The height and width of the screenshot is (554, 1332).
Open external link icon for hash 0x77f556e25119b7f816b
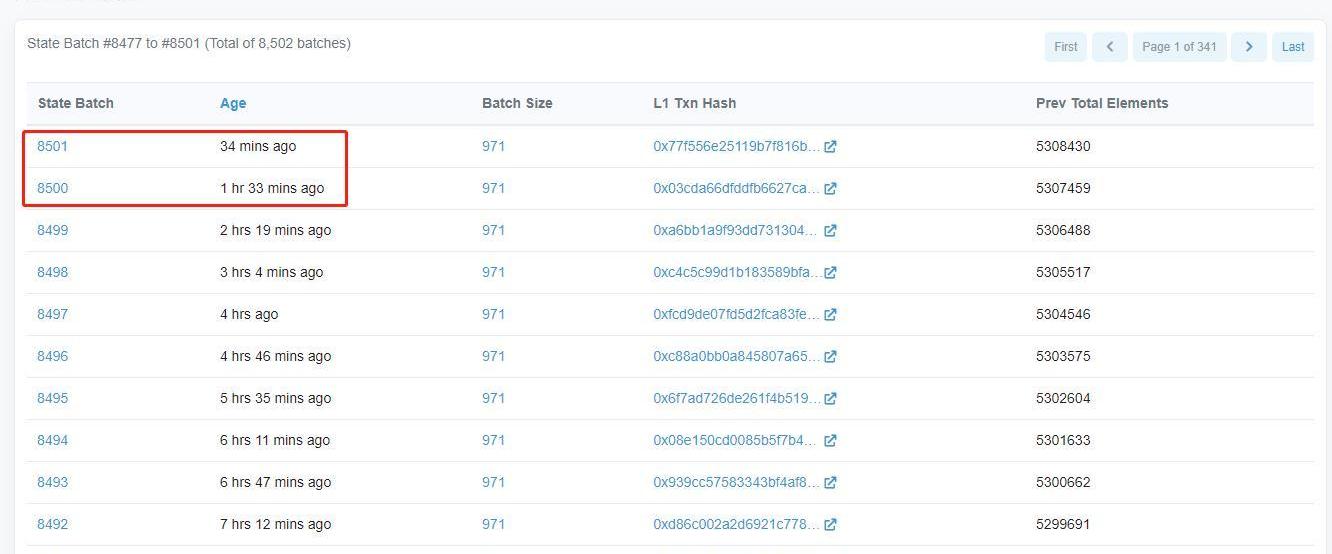tap(830, 147)
